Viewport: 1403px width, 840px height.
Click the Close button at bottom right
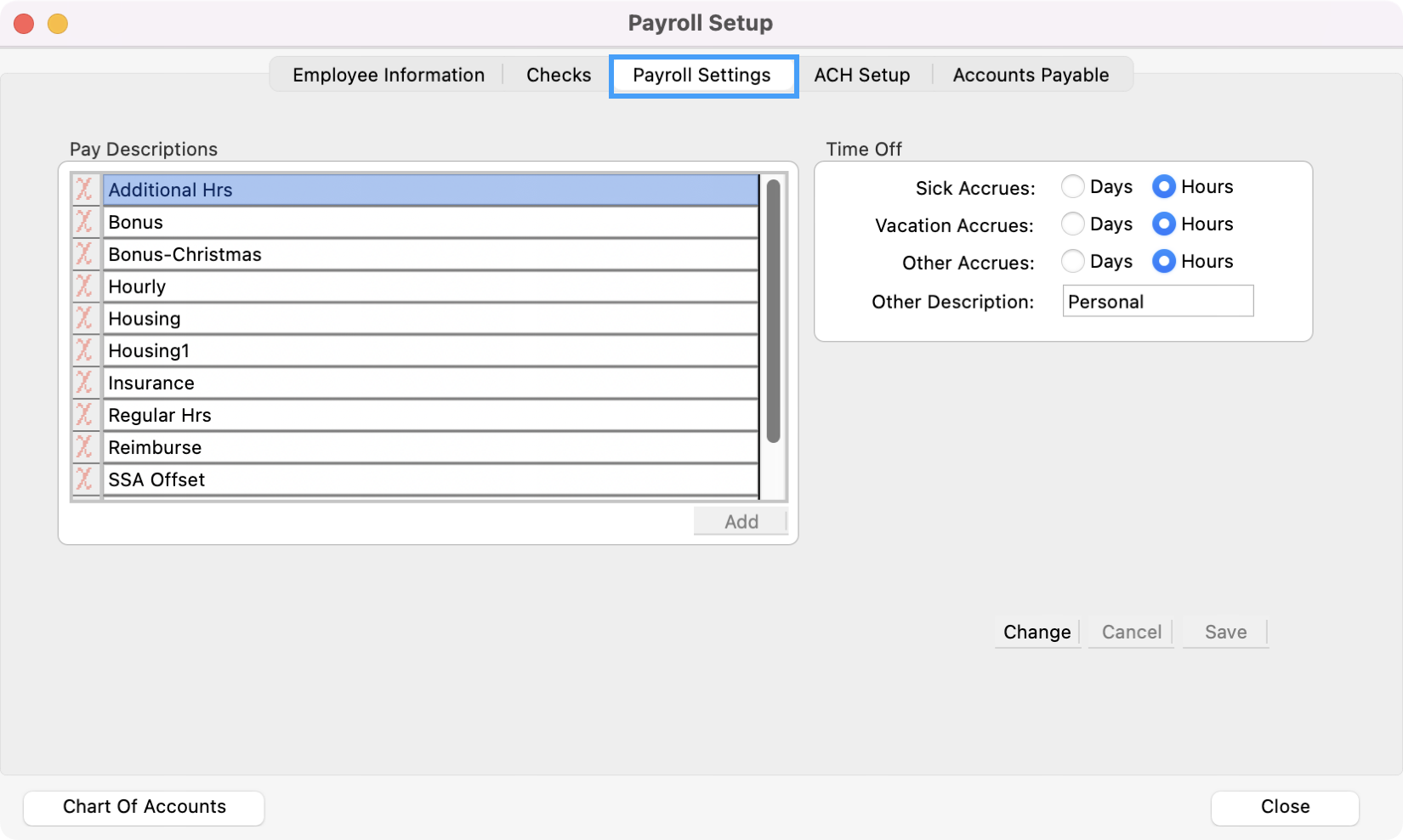(1284, 807)
